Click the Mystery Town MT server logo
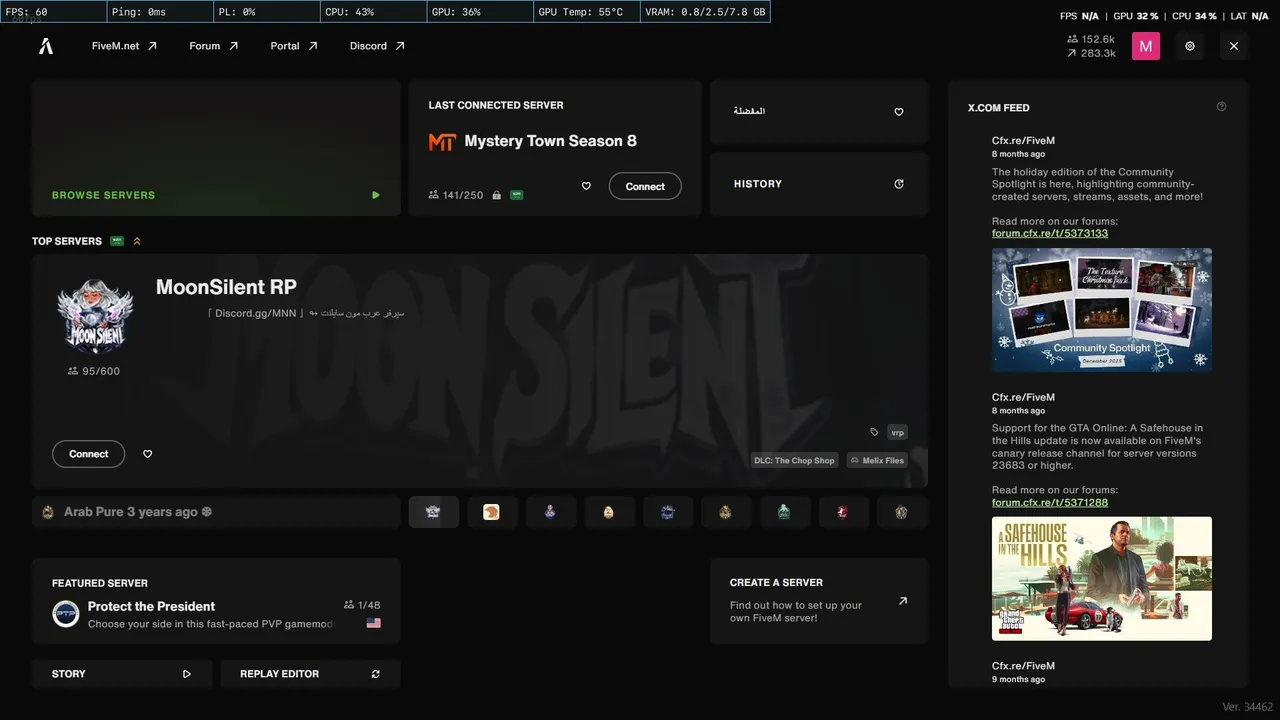This screenshot has height=720, width=1280. [442, 142]
